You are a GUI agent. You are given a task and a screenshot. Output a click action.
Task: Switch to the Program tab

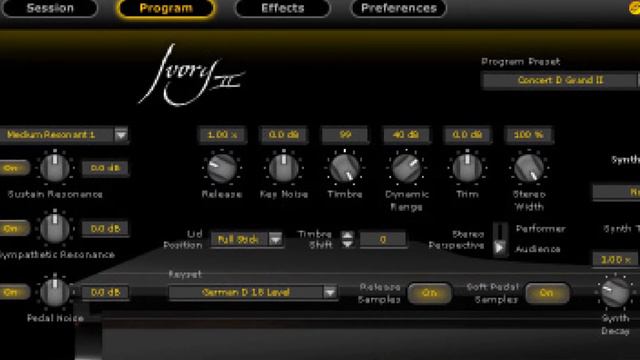[165, 8]
